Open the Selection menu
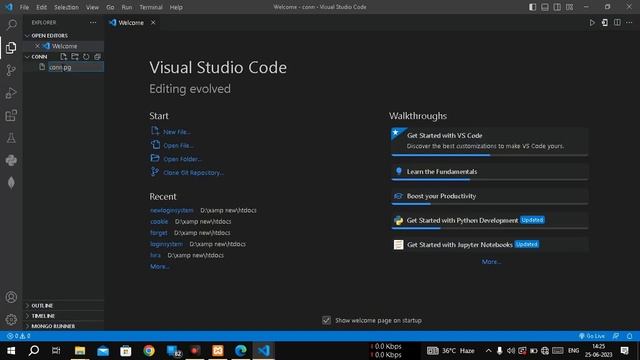 pos(66,7)
